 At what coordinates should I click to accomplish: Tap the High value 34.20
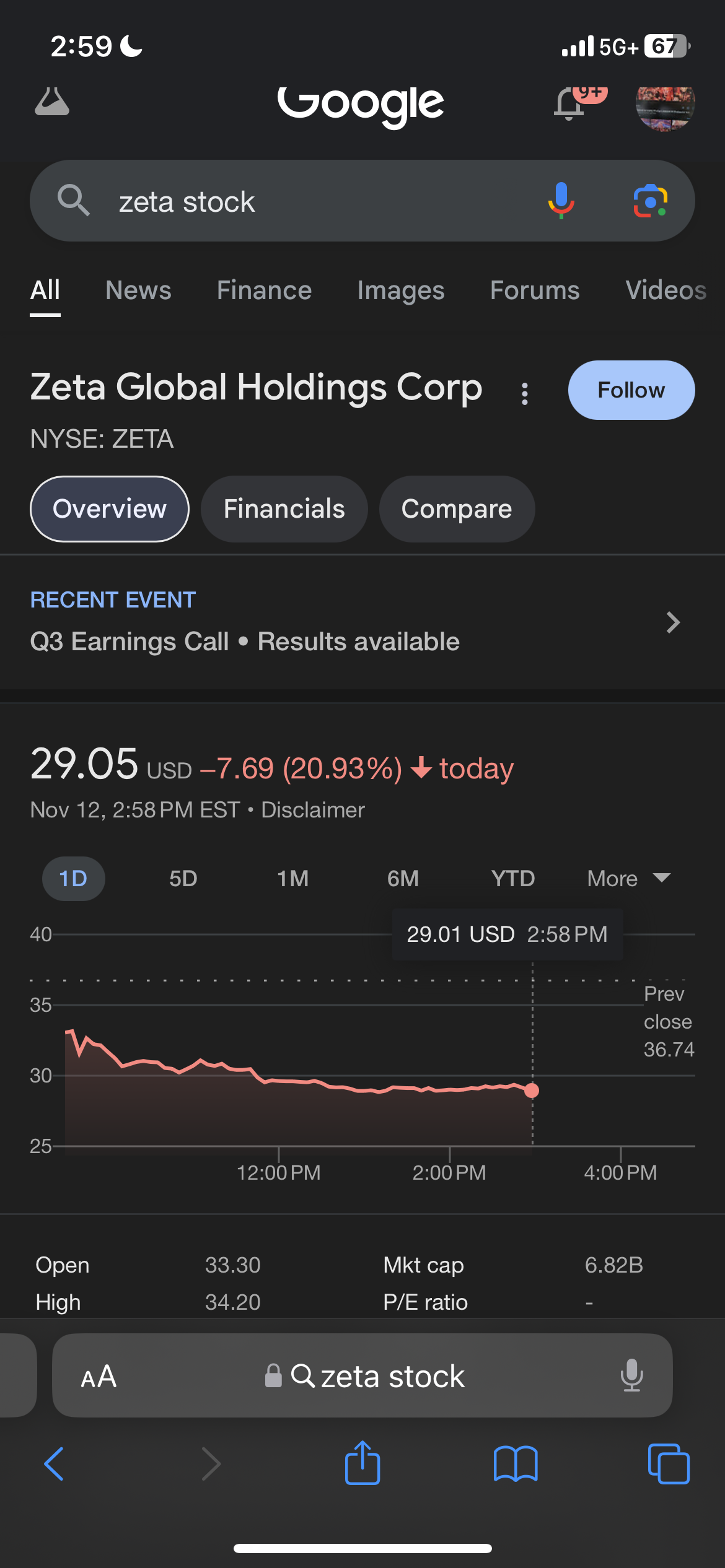tap(233, 1302)
